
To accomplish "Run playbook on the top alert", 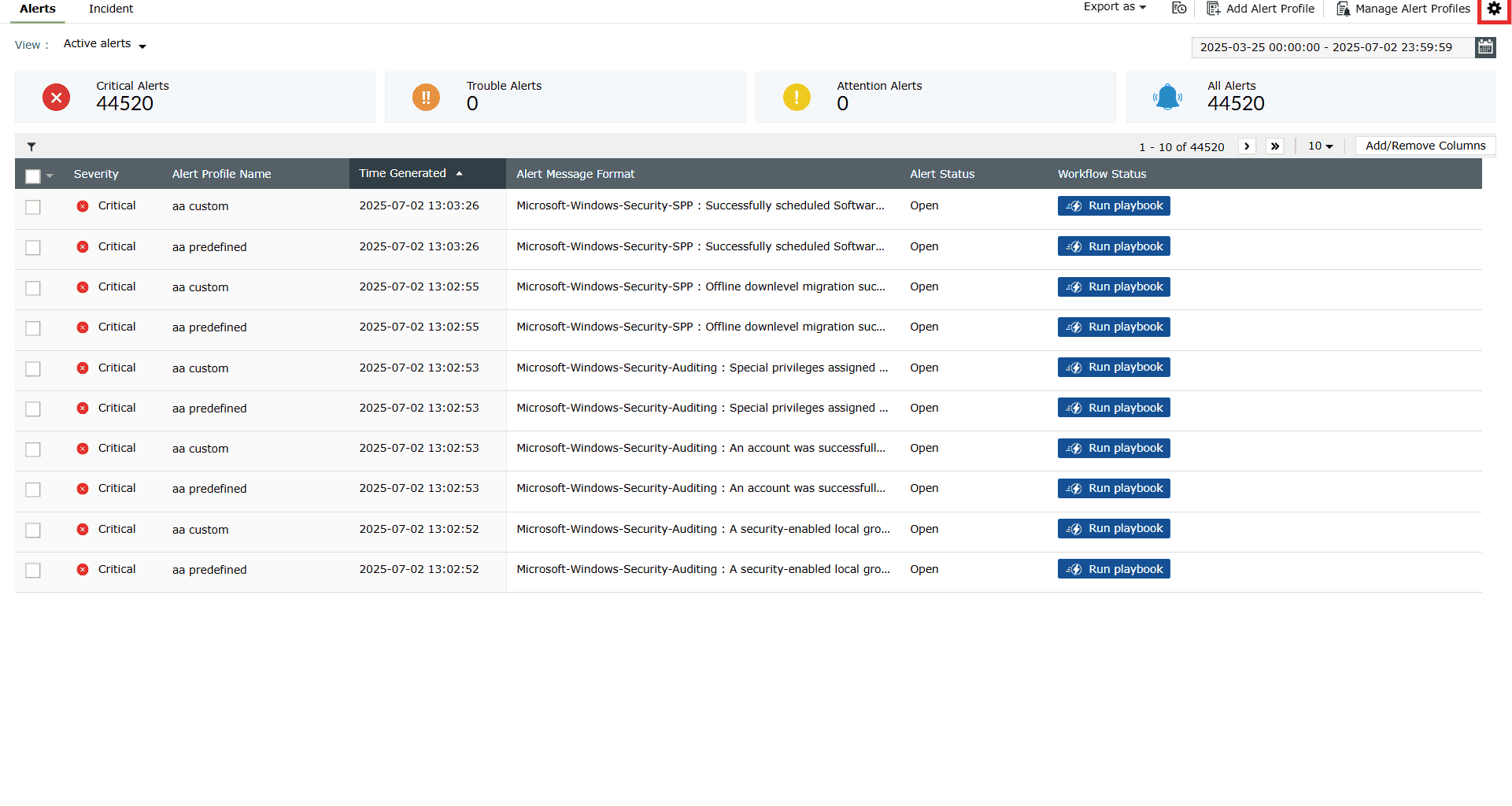I will pyautogui.click(x=1114, y=205).
